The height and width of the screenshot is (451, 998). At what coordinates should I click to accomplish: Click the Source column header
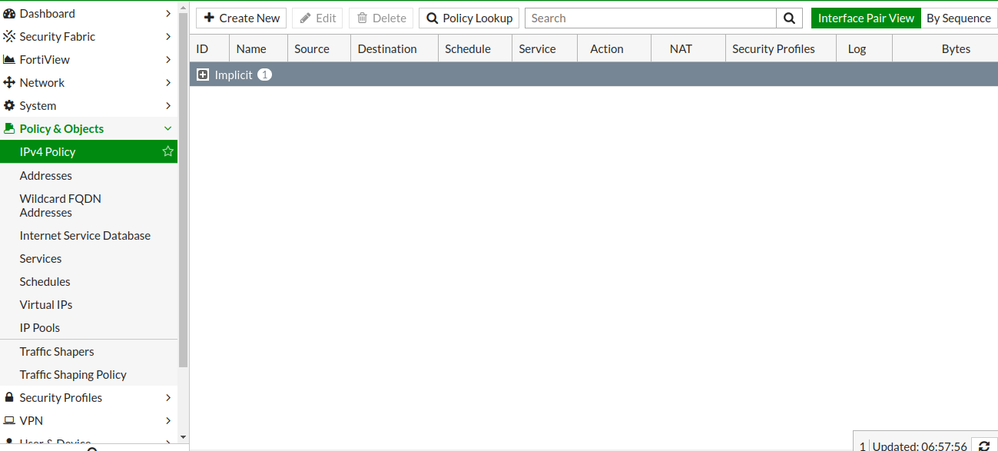point(319,49)
